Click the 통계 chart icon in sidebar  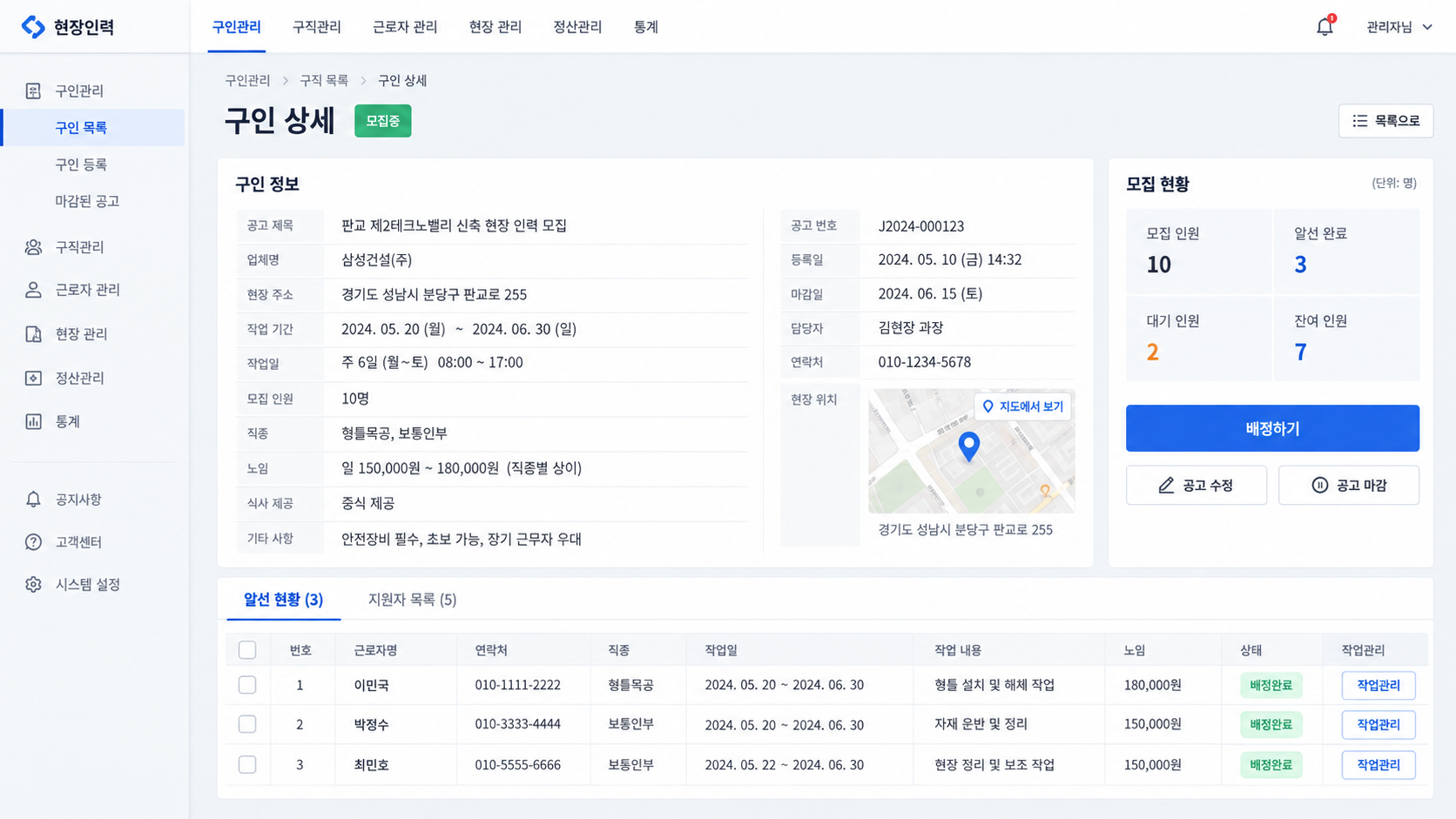pos(33,421)
